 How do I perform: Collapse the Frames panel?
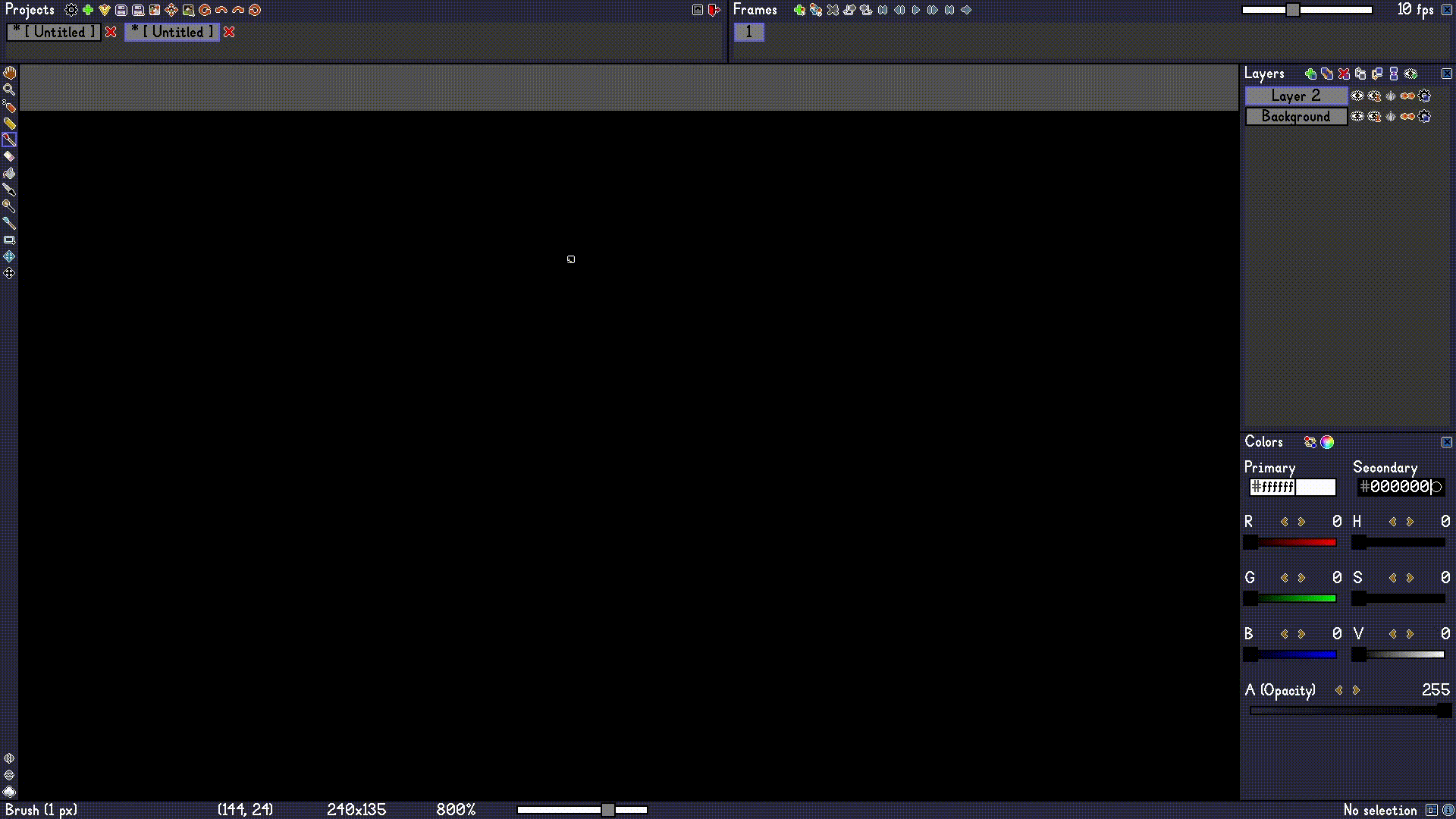click(x=1447, y=10)
